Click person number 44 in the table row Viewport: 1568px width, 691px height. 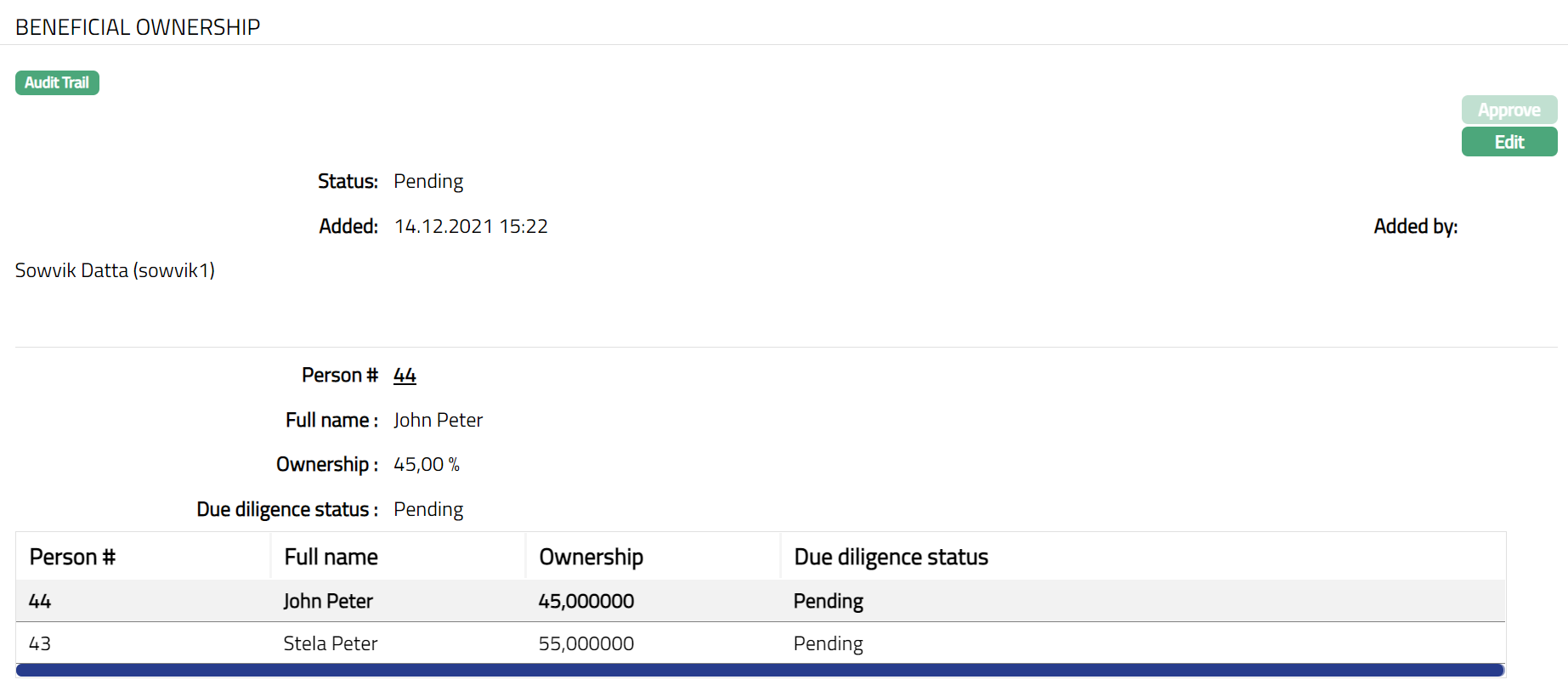click(40, 601)
